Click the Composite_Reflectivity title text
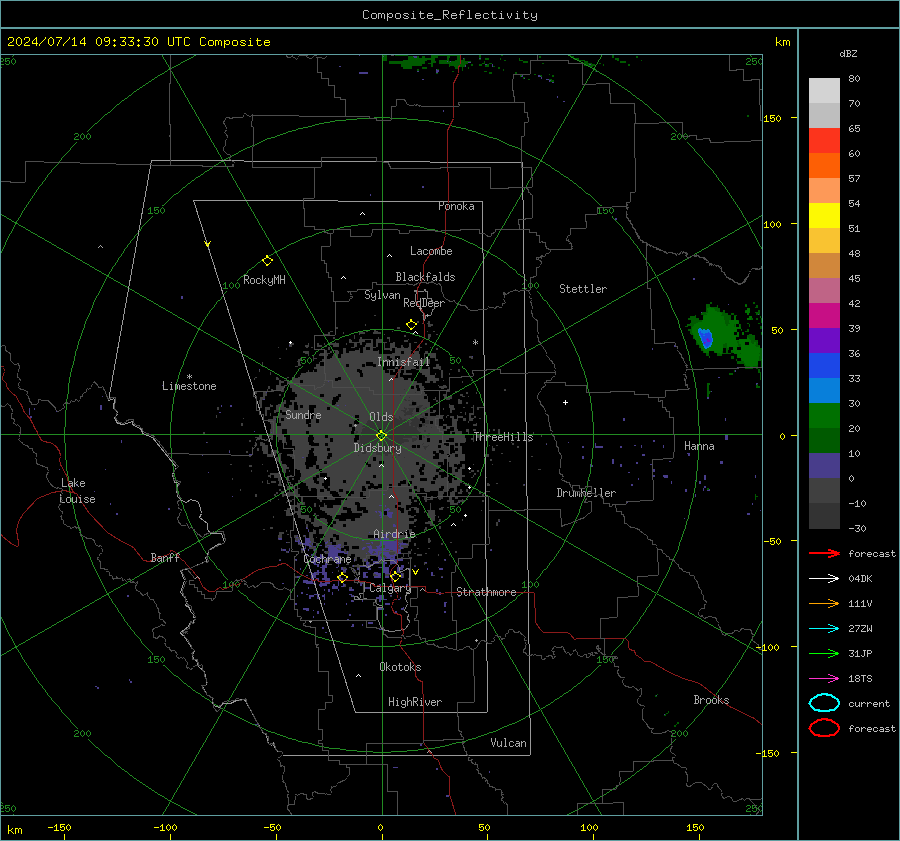The height and width of the screenshot is (841, 900). [x=450, y=15]
